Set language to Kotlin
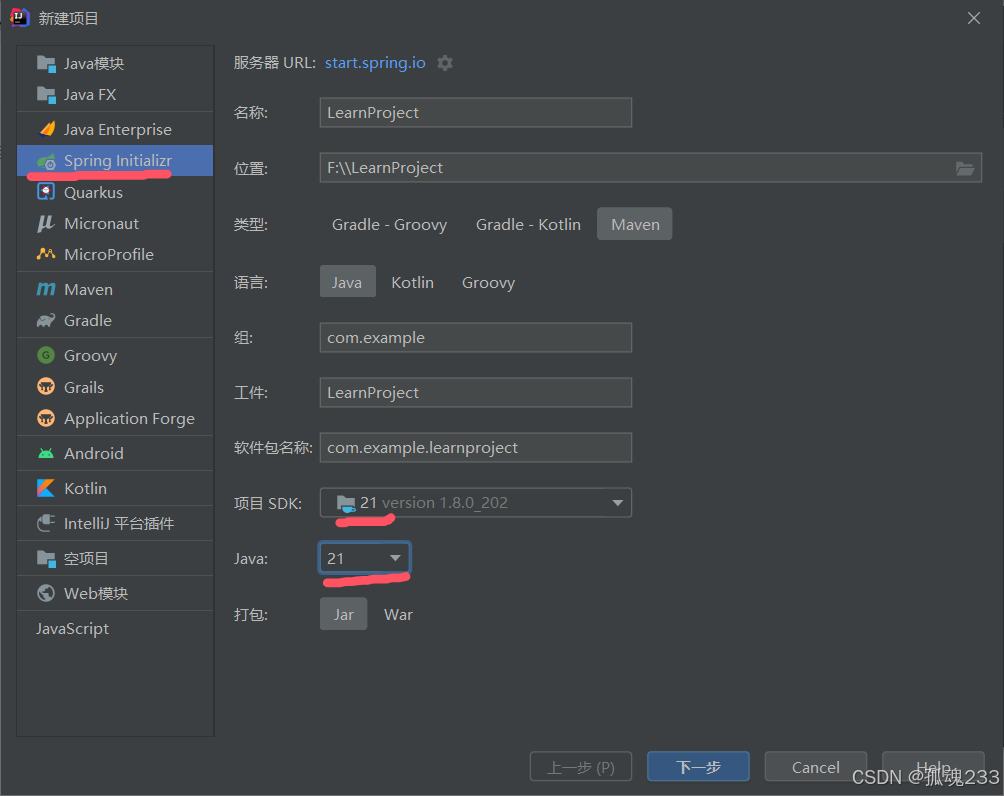Screen dimensions: 1004x796 (x=412, y=282)
